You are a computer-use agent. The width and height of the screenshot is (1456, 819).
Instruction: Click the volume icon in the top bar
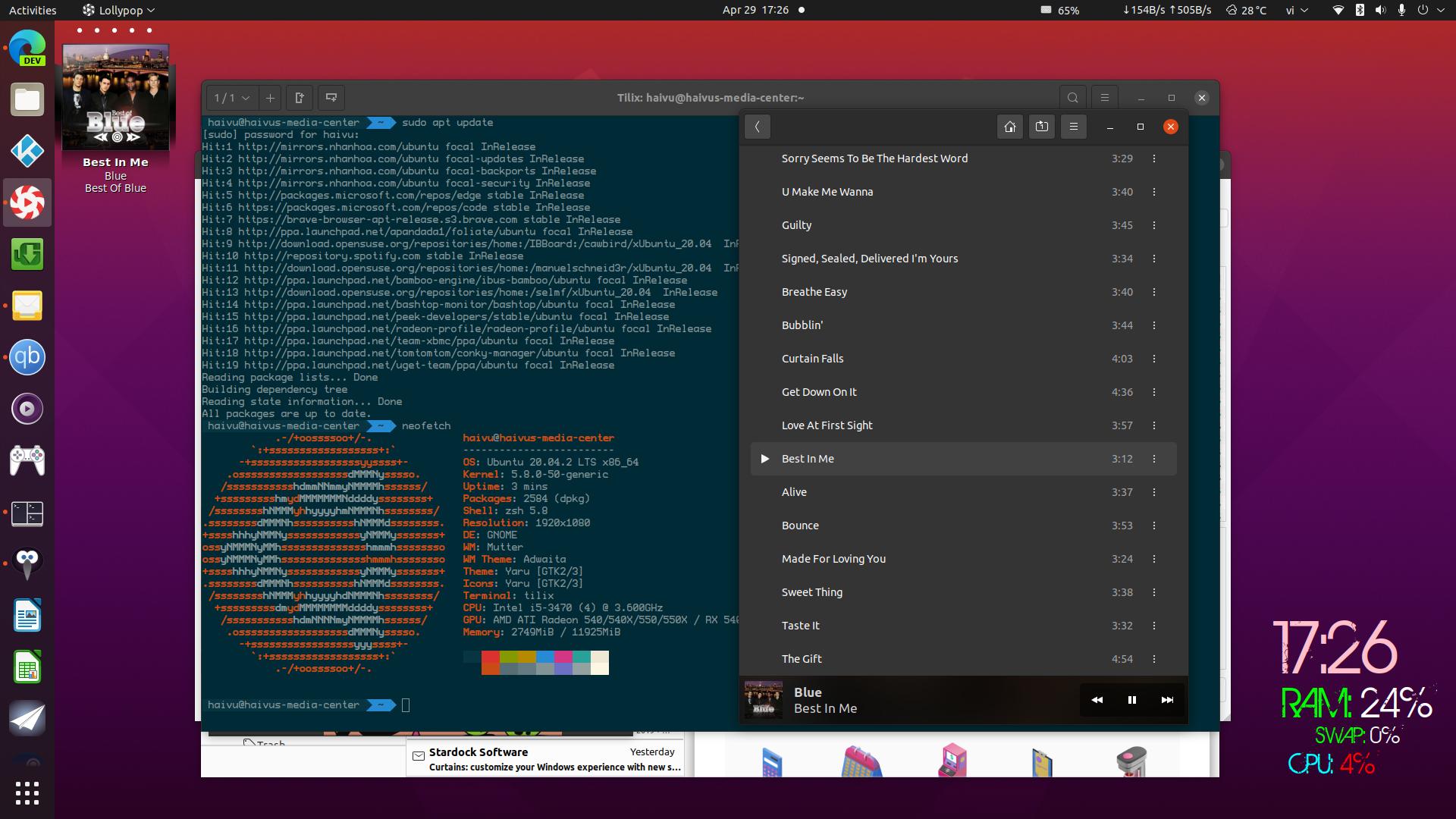[1380, 10]
